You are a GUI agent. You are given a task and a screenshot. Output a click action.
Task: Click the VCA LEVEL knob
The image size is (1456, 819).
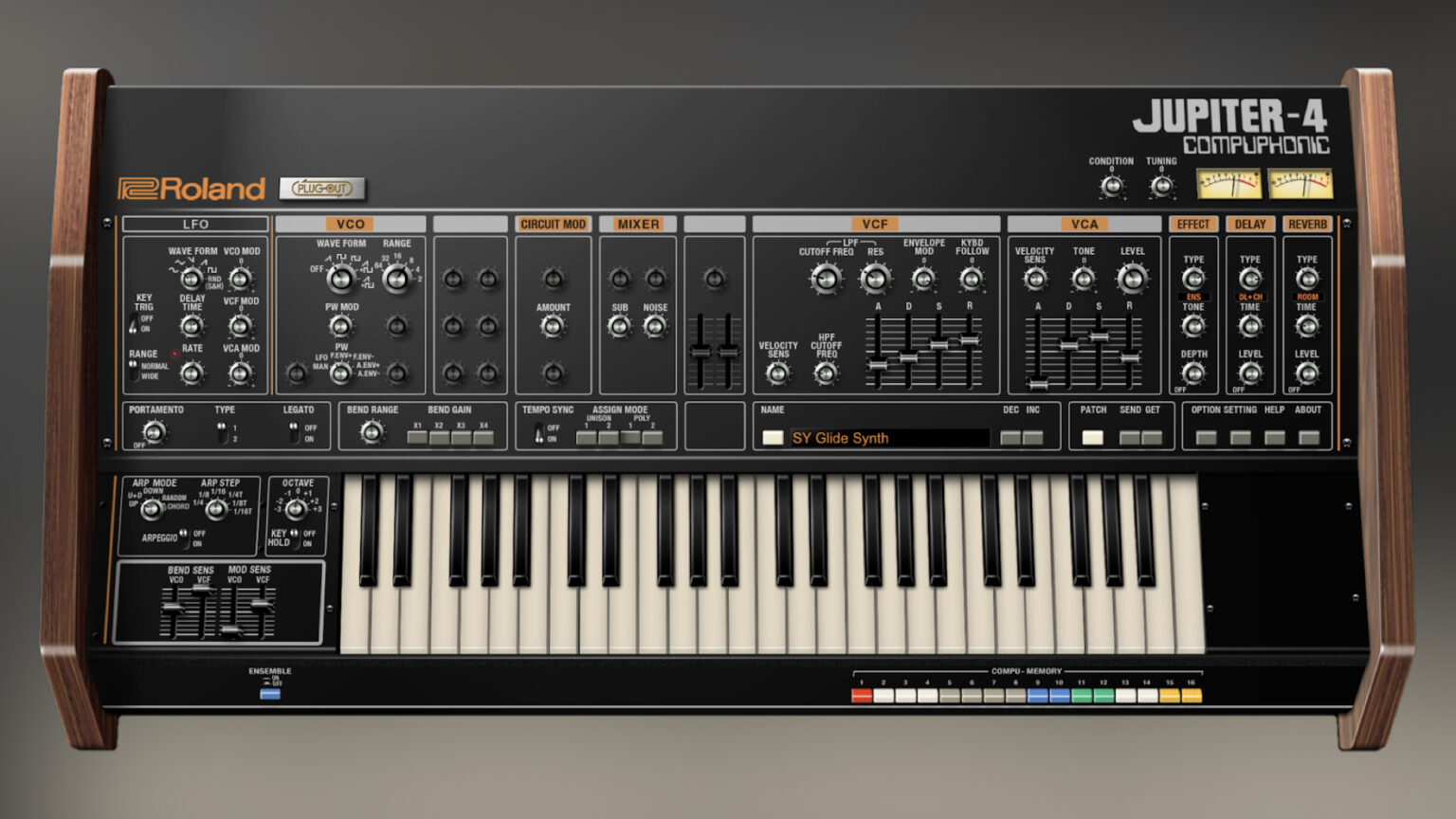click(1132, 278)
